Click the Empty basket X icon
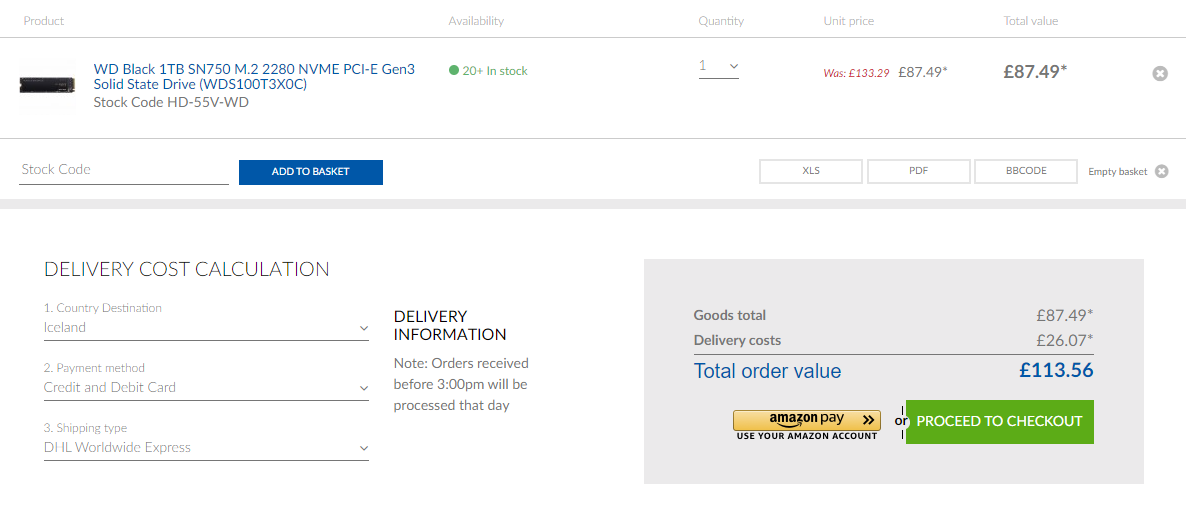Viewport: 1186px width, 510px height. point(1161,171)
